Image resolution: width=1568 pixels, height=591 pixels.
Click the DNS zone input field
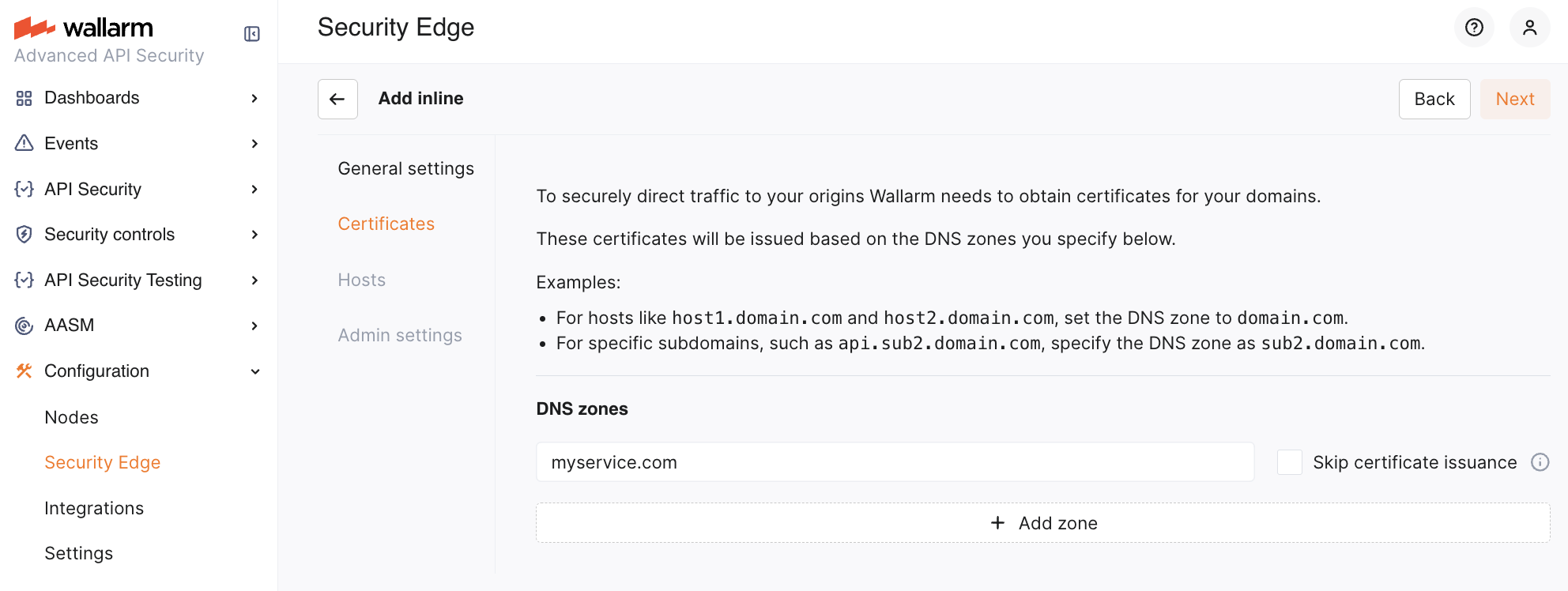point(895,462)
